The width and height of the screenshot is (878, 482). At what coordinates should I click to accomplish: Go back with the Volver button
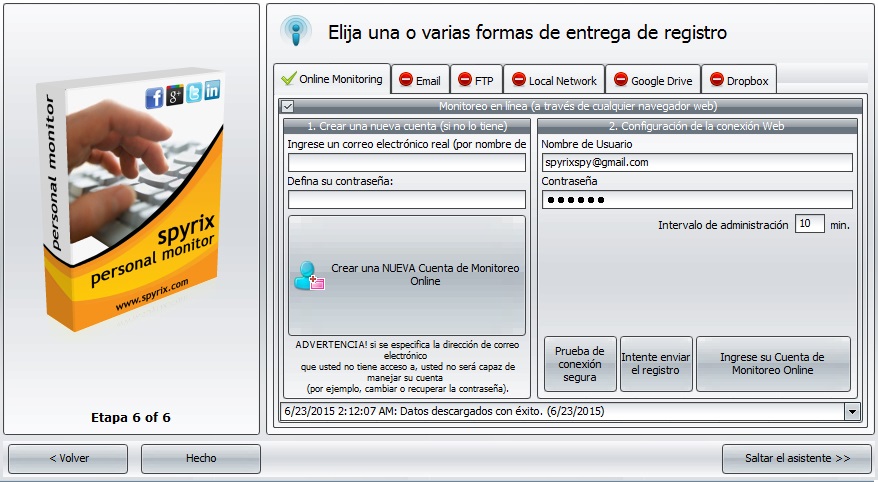pos(68,458)
